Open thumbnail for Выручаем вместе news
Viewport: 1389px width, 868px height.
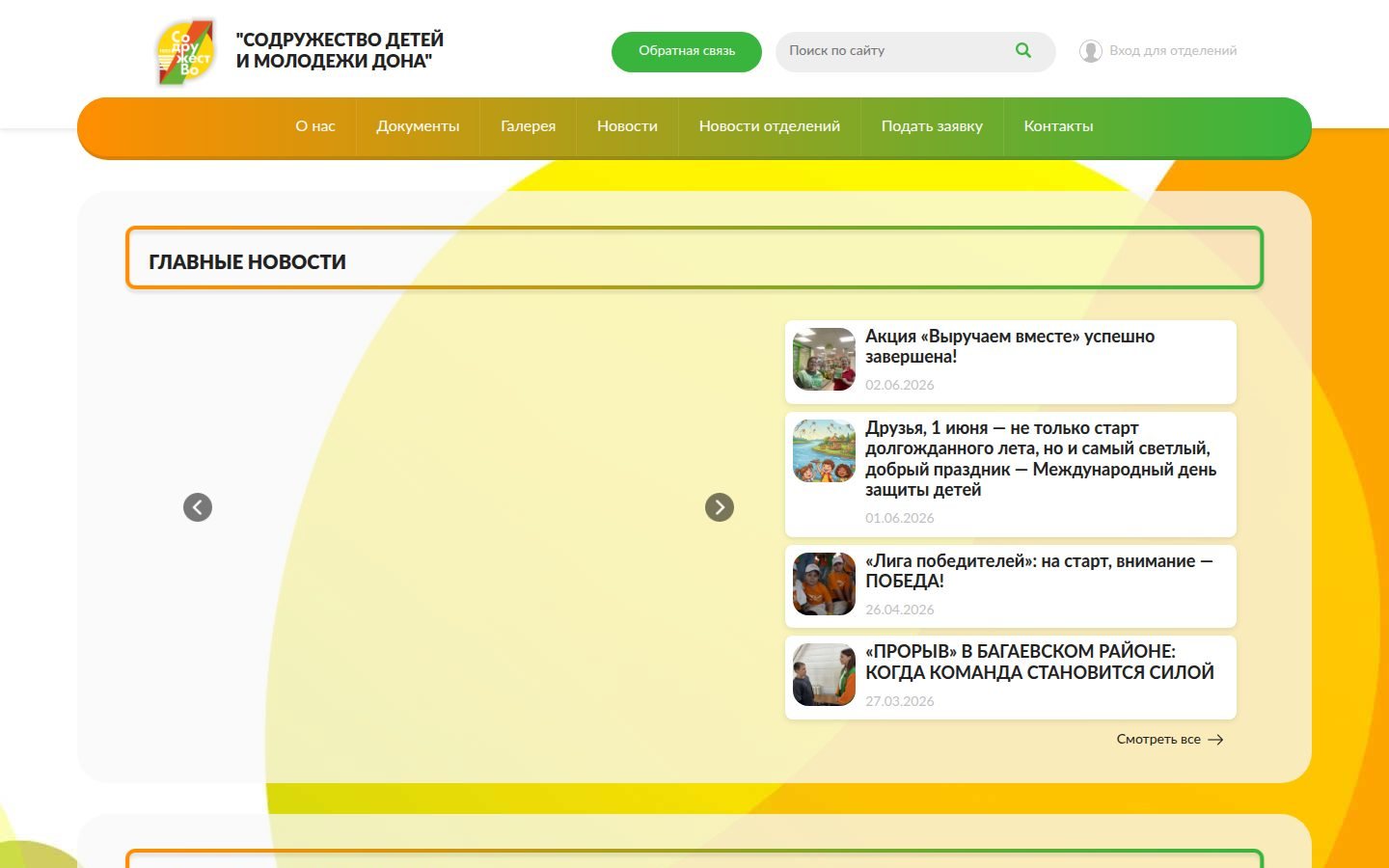(x=824, y=359)
